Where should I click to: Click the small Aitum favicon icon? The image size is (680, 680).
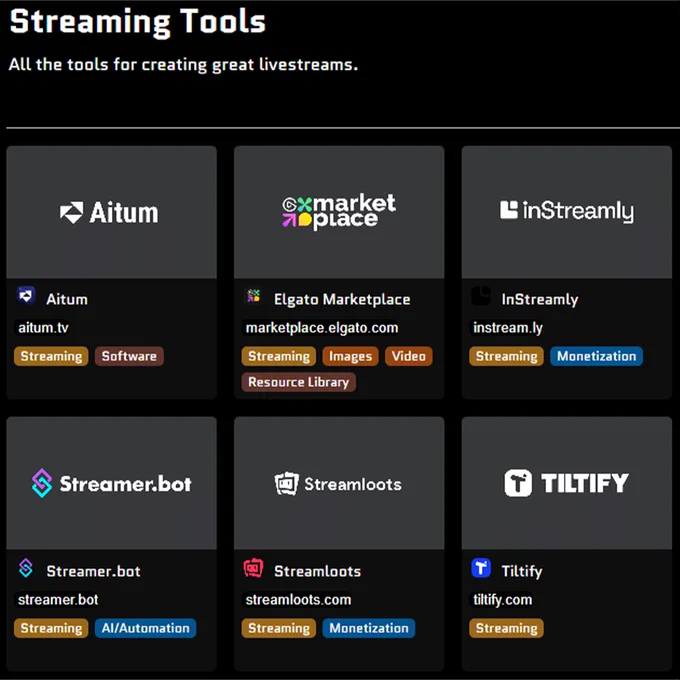(x=26, y=297)
